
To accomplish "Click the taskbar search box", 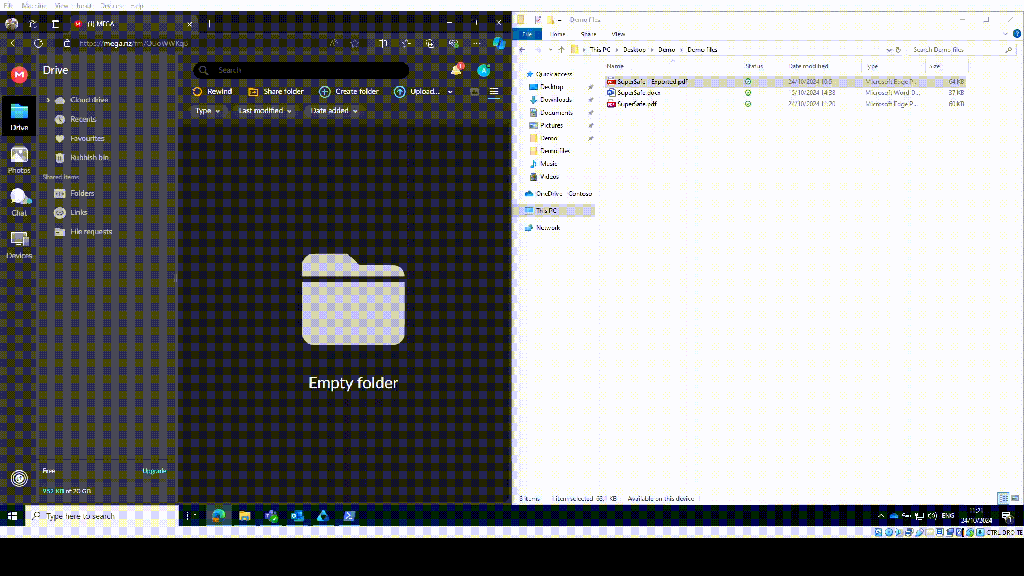I will pos(103,516).
